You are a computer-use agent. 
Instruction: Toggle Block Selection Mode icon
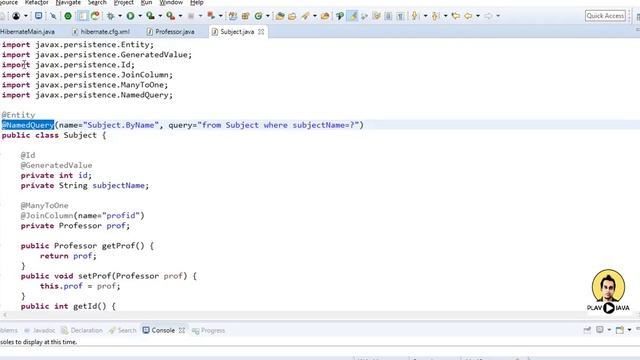[x=389, y=16]
